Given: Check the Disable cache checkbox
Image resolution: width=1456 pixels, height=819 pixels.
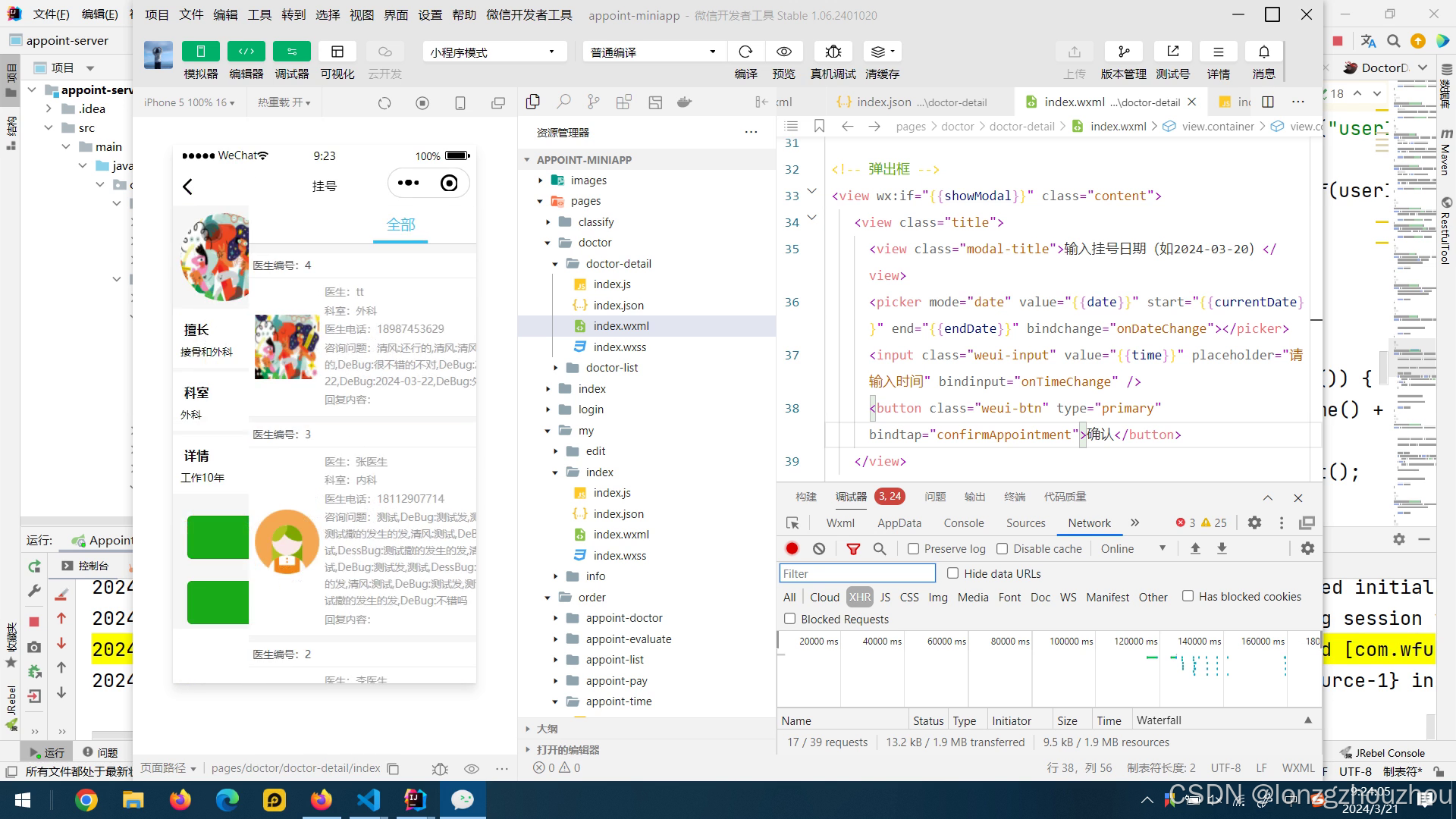Looking at the screenshot, I should coord(1003,548).
